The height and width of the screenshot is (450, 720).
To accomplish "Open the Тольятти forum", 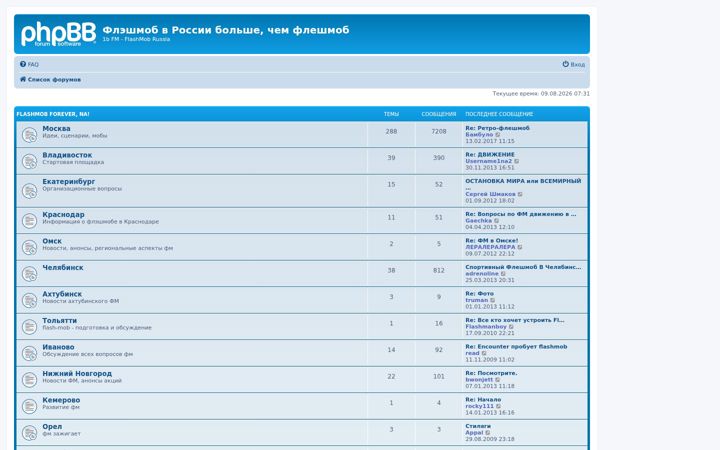I will point(60,321).
